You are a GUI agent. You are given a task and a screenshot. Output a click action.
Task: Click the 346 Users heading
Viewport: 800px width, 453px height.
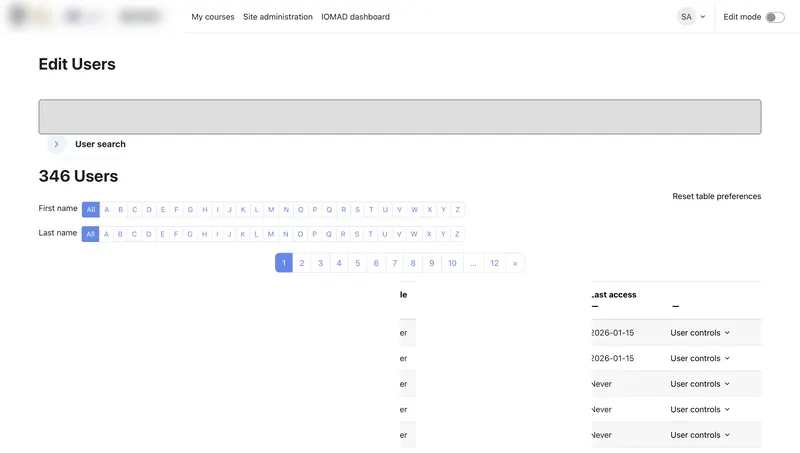tap(78, 176)
